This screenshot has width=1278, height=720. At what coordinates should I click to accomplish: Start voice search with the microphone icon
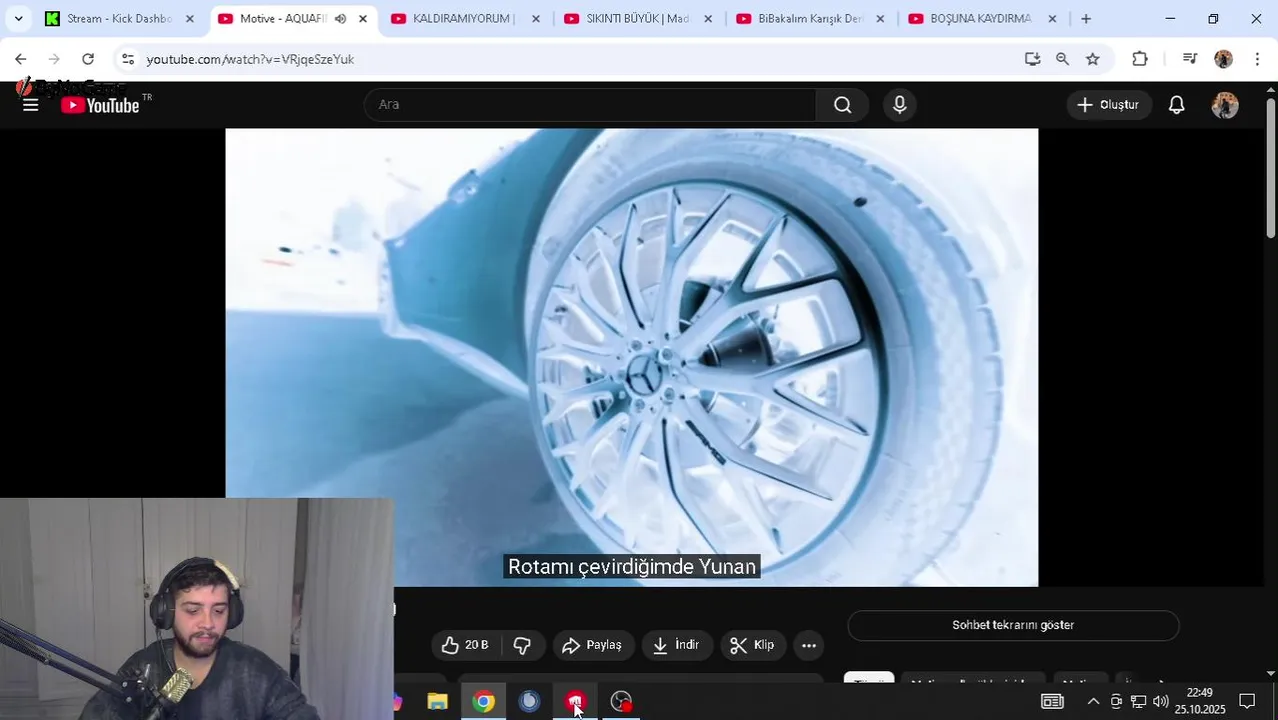[900, 105]
